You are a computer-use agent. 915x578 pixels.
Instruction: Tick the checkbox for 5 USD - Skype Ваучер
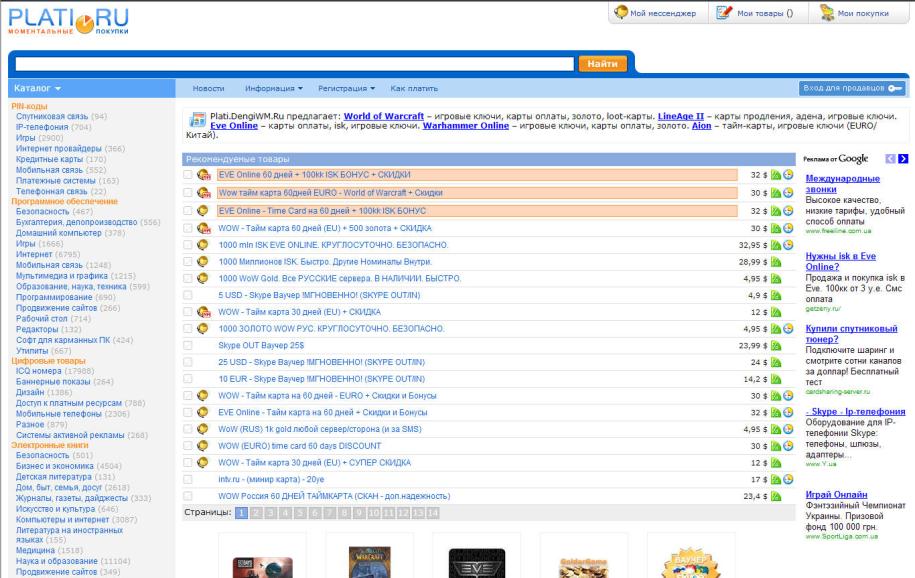point(187,295)
